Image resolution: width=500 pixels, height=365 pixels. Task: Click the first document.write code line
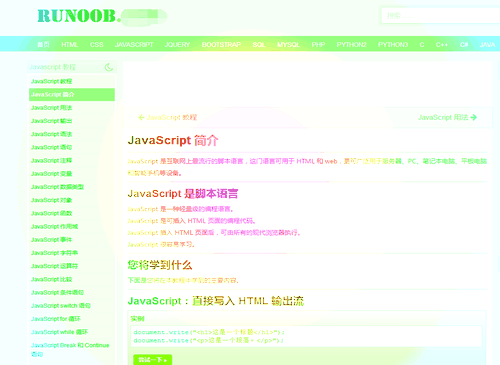(x=209, y=332)
